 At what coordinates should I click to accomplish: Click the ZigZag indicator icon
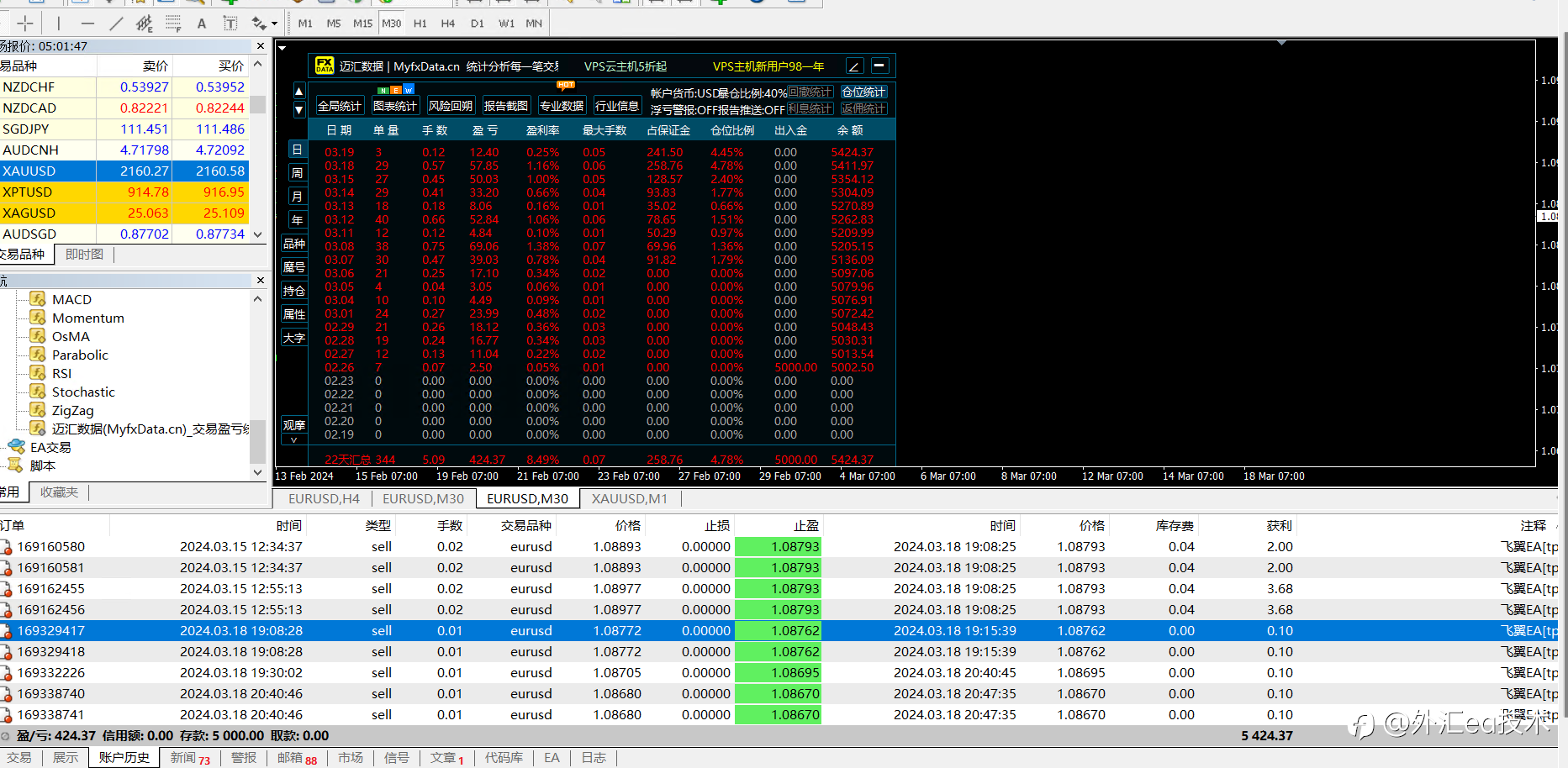pyautogui.click(x=38, y=409)
